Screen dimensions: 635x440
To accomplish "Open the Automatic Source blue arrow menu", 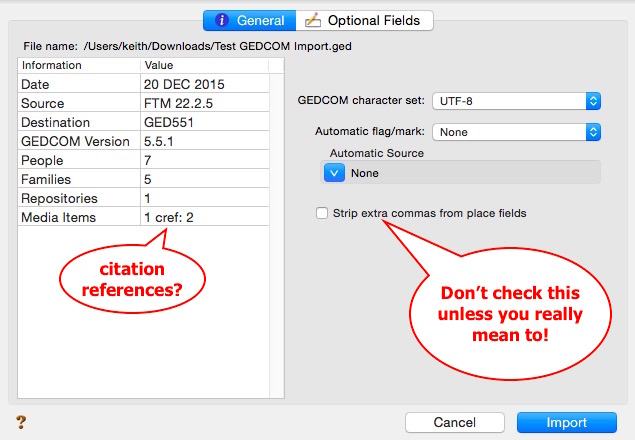I will [x=334, y=173].
